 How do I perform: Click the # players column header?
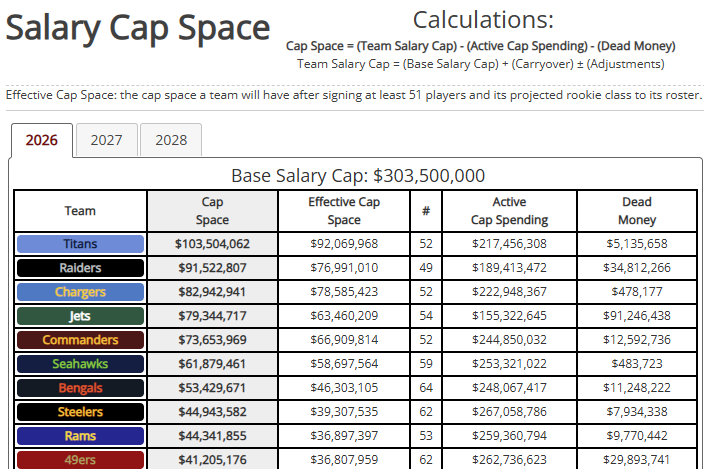(x=426, y=211)
